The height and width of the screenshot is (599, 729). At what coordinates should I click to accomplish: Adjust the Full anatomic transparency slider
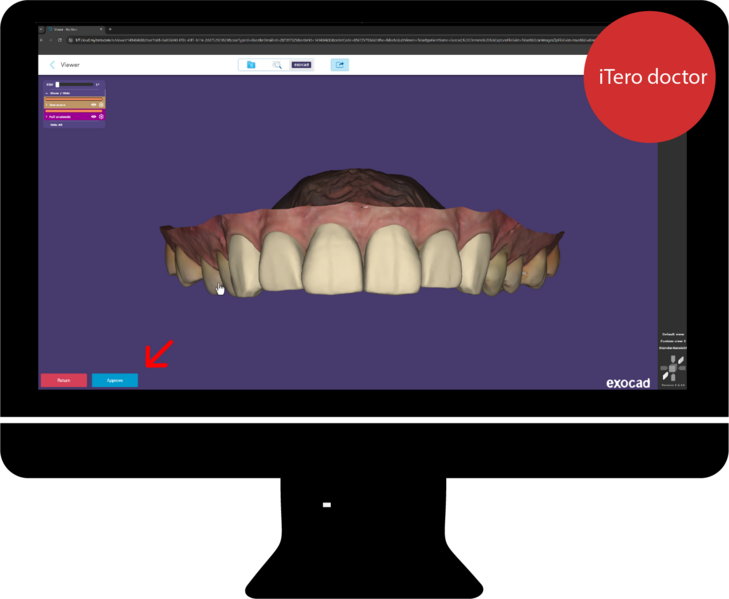pos(74,111)
